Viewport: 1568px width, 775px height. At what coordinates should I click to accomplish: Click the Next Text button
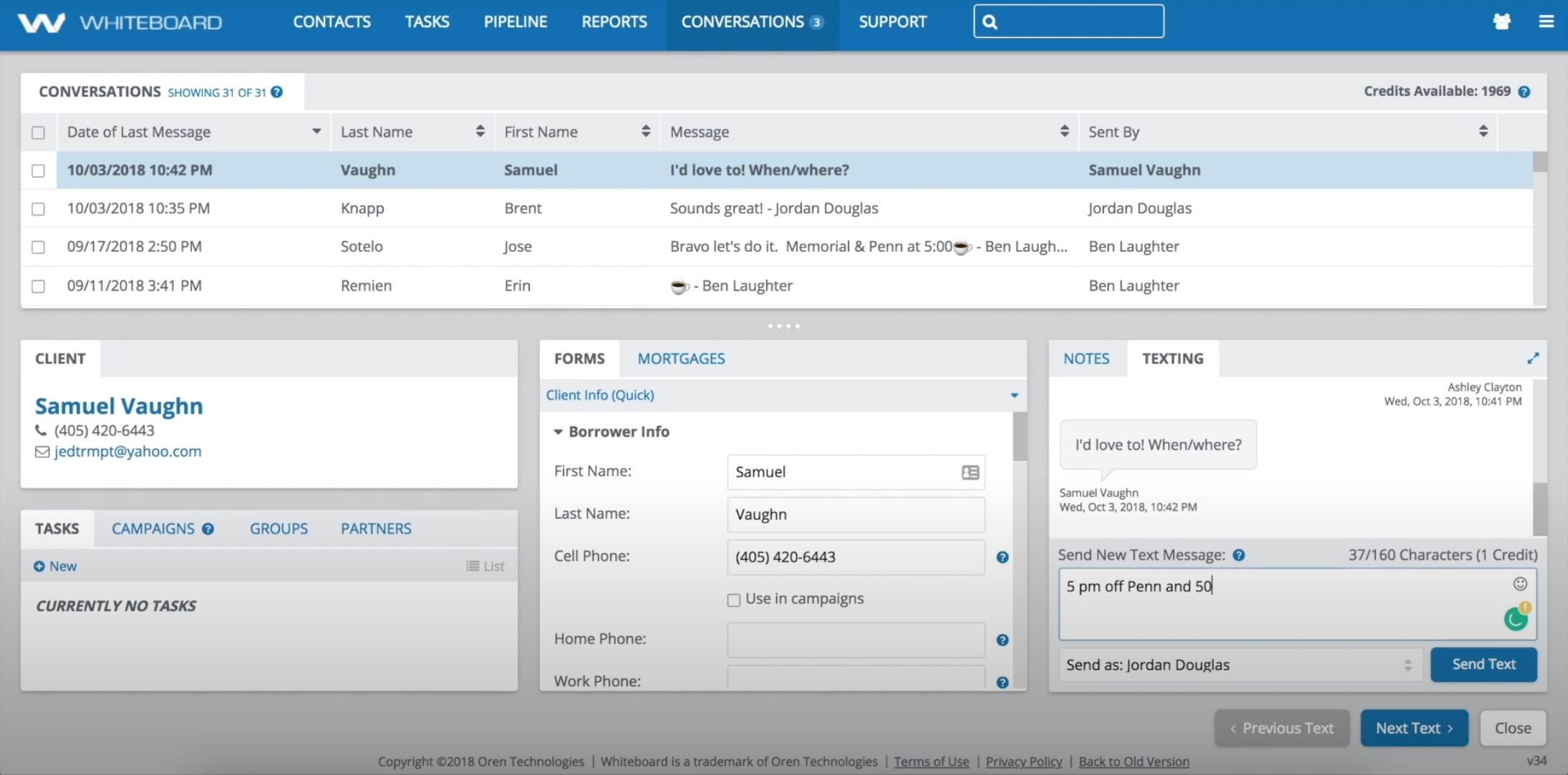click(1414, 728)
